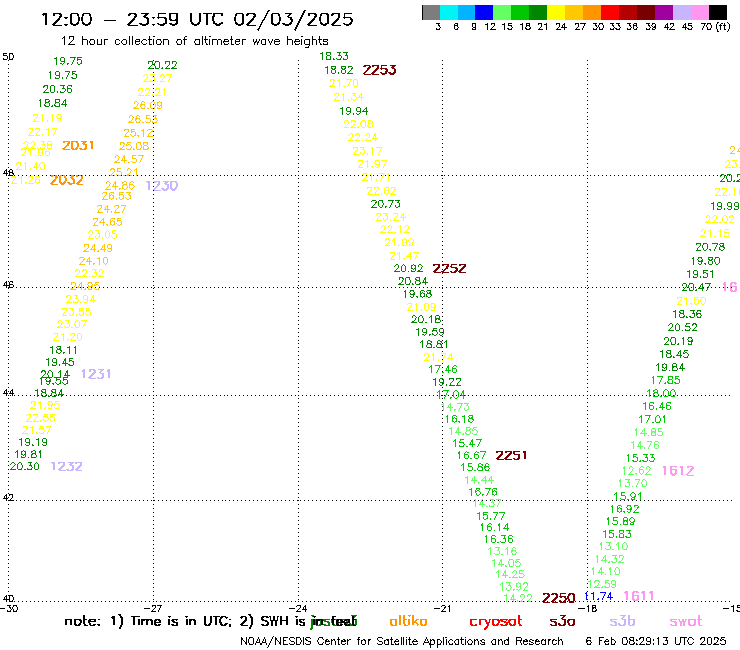Click the altika time label 2032

click(x=67, y=180)
